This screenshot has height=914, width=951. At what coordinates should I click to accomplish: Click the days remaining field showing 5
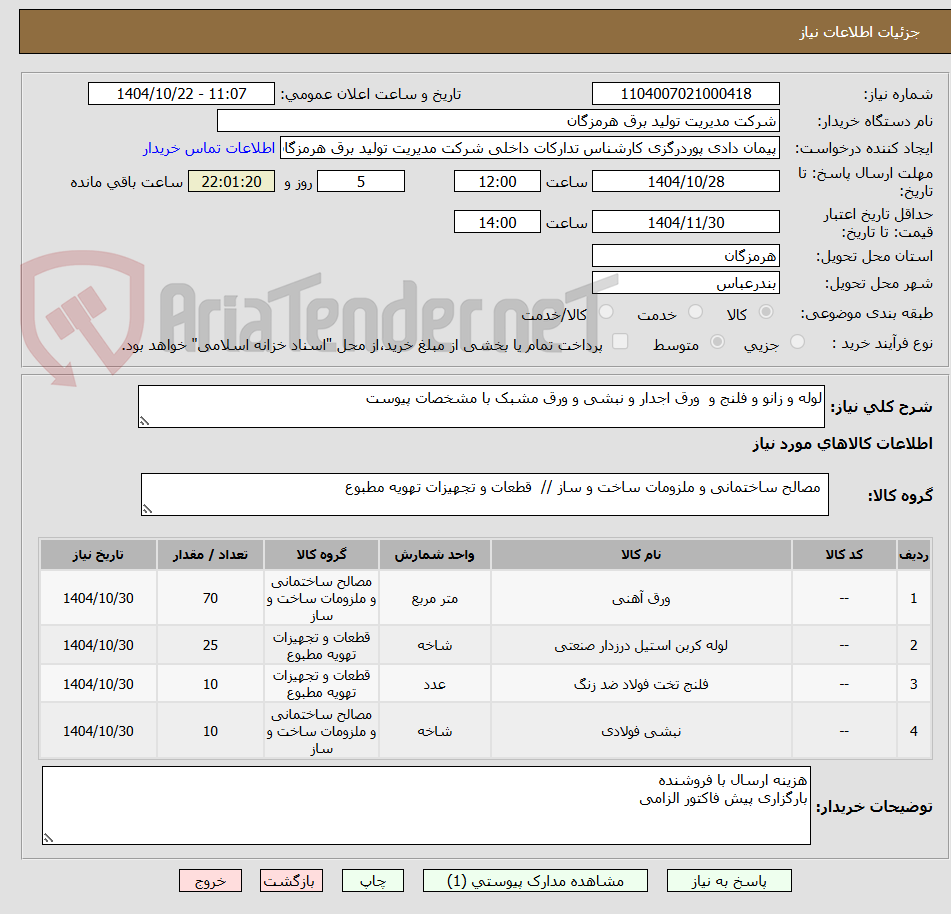(x=361, y=181)
